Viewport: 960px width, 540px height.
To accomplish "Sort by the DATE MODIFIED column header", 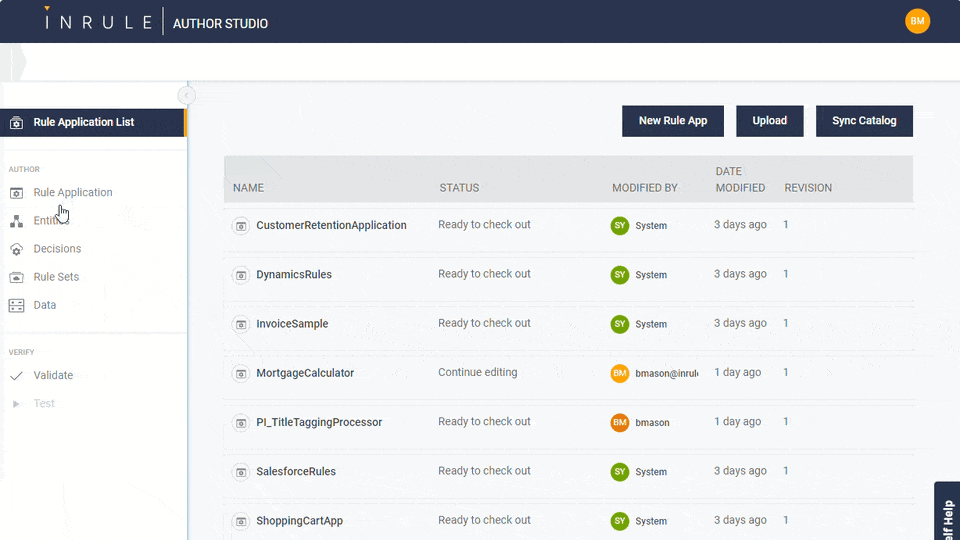I will pyautogui.click(x=740, y=179).
